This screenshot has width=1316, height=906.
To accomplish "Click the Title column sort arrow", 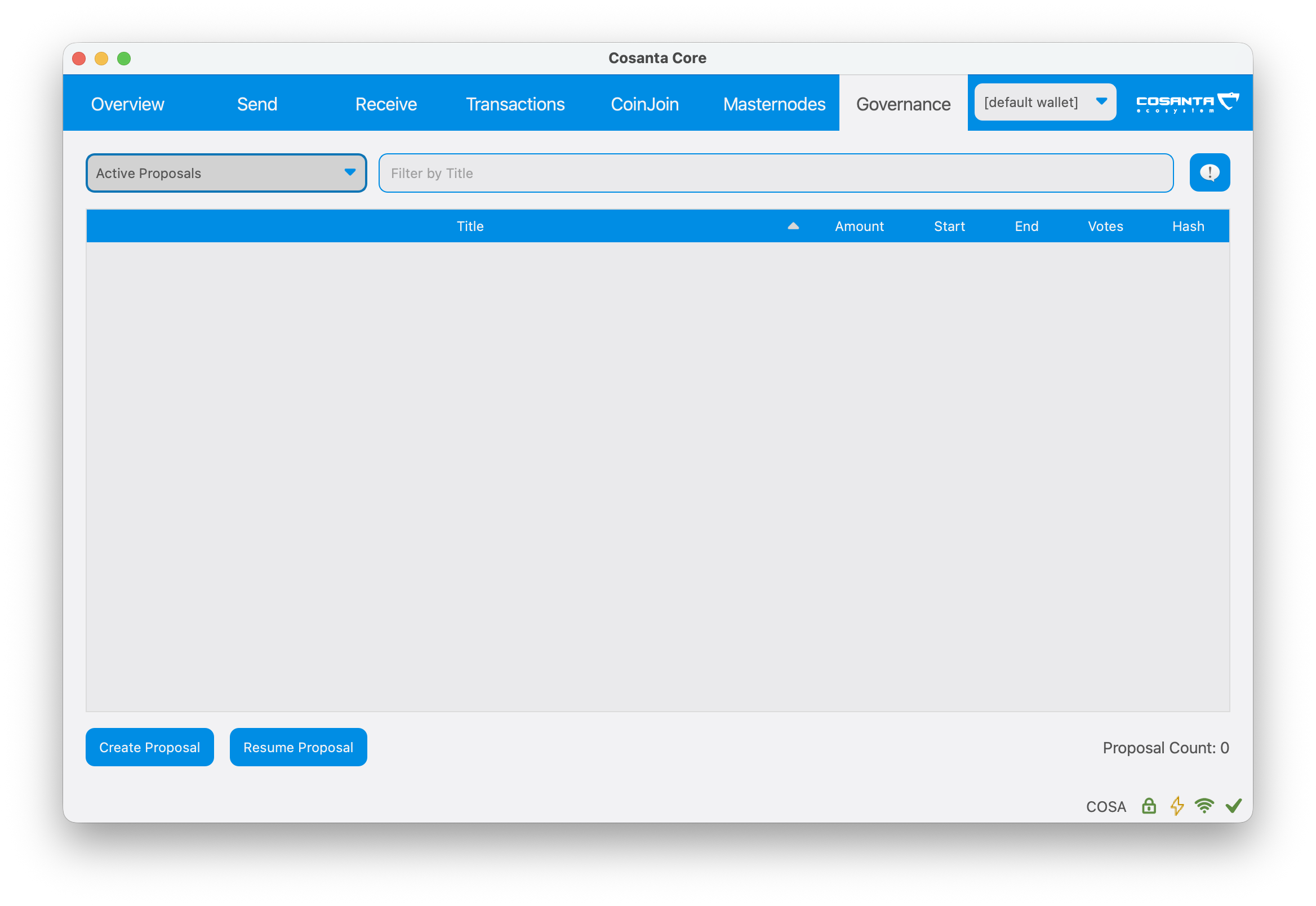I will (x=793, y=226).
